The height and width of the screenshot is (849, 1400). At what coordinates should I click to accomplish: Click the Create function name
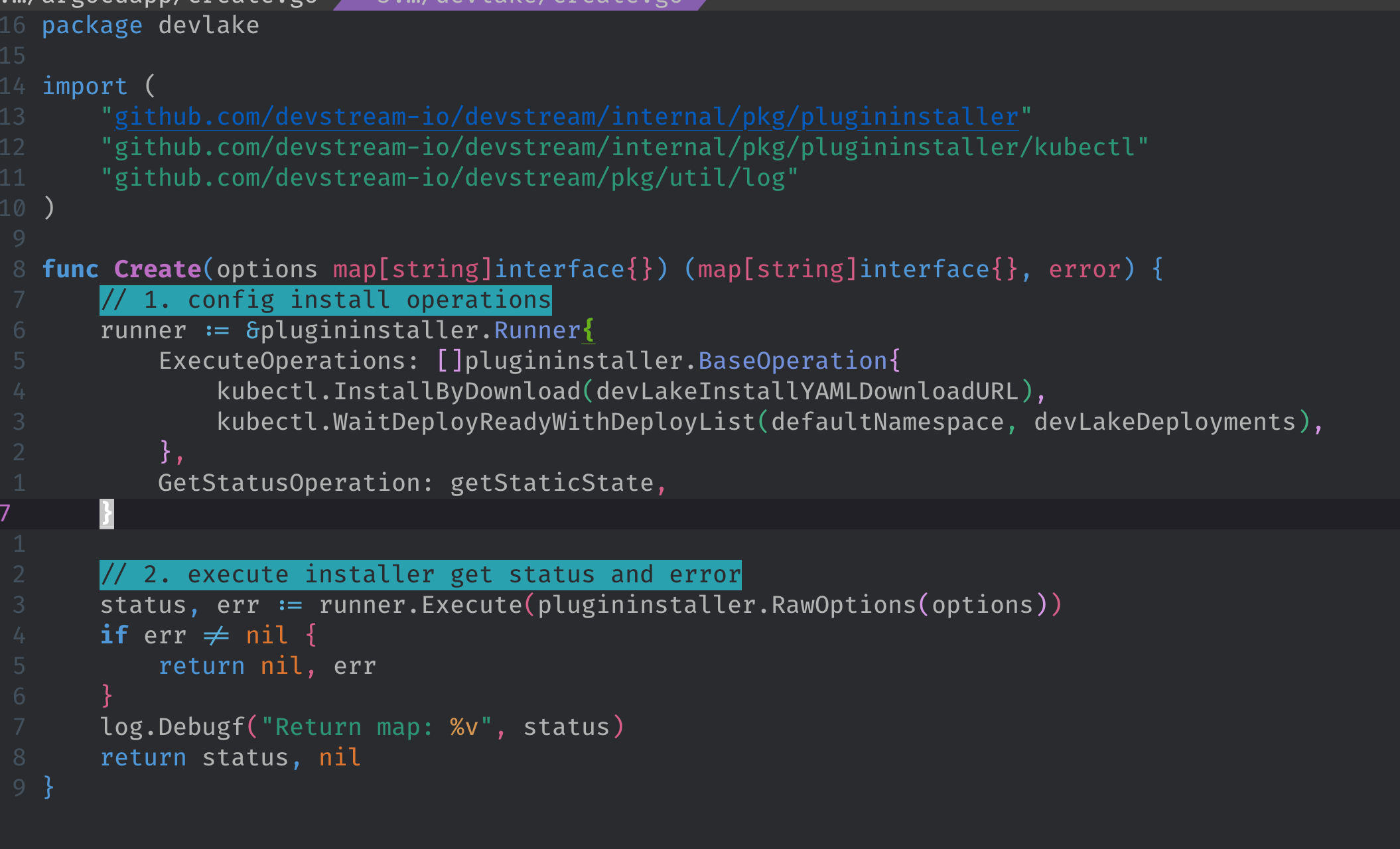[157, 269]
